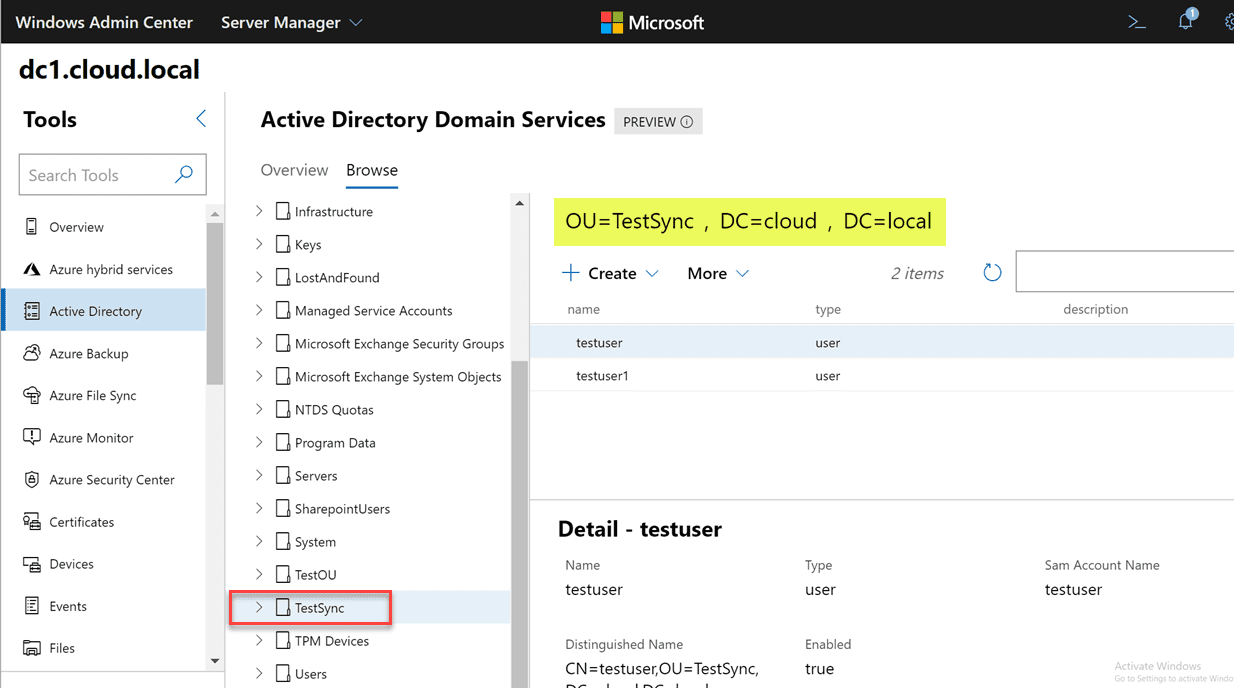Open notifications with the bell icon
The width and height of the screenshot is (1234, 688).
[x=1186, y=20]
